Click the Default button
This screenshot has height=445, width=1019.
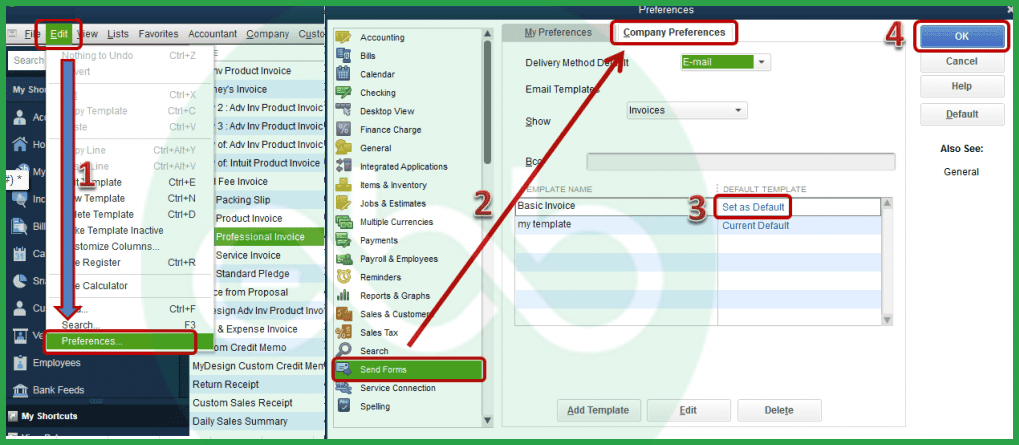coord(961,114)
